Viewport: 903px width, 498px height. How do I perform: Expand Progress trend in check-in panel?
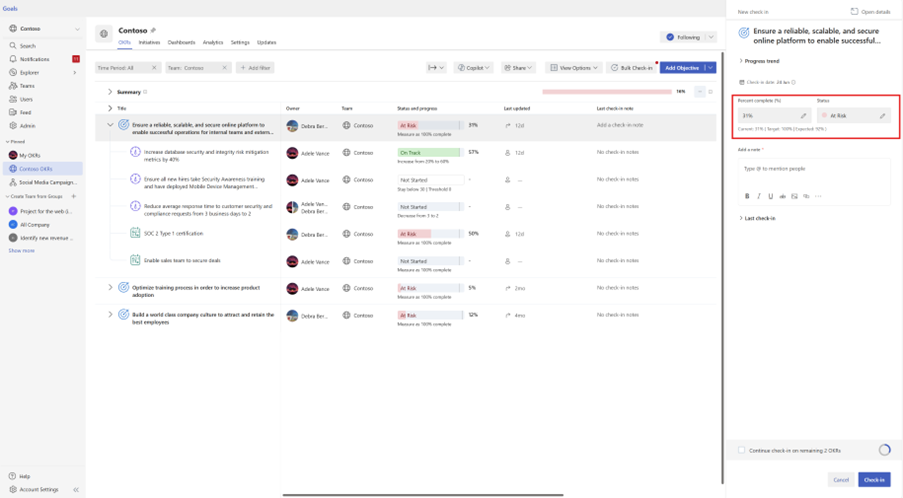point(741,61)
